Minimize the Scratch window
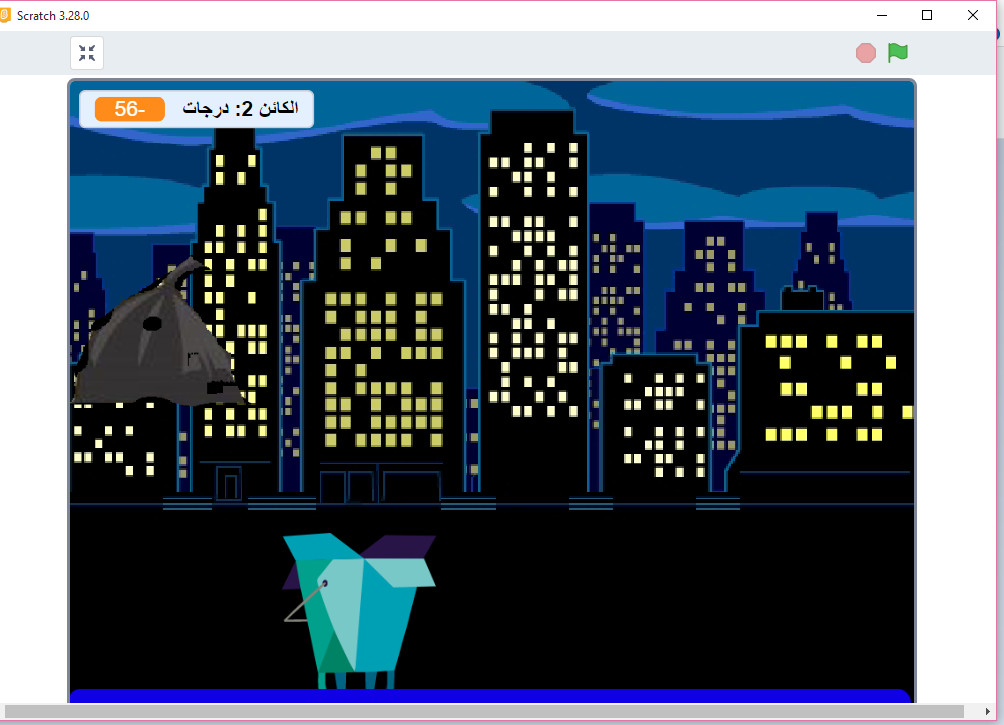This screenshot has width=1004, height=725. coord(882,15)
